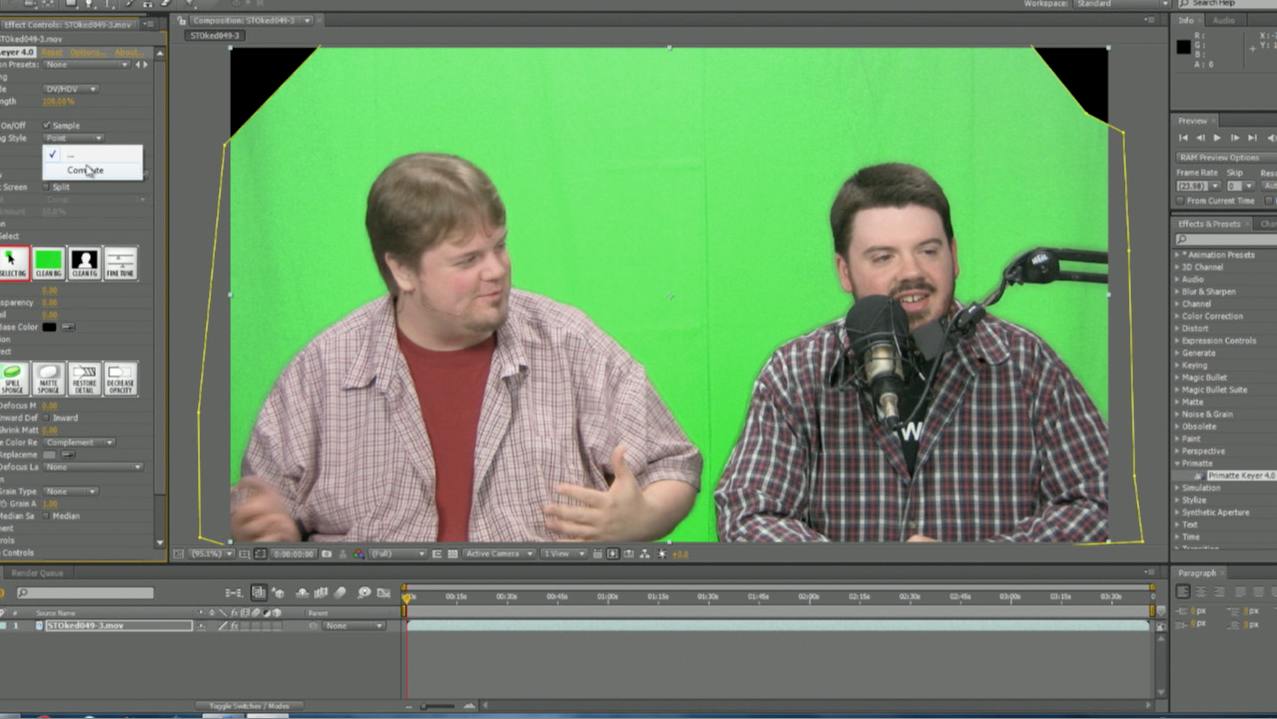Viewport: 1277px width, 719px height.
Task: Click the black Base Color swatch
Action: 49,327
